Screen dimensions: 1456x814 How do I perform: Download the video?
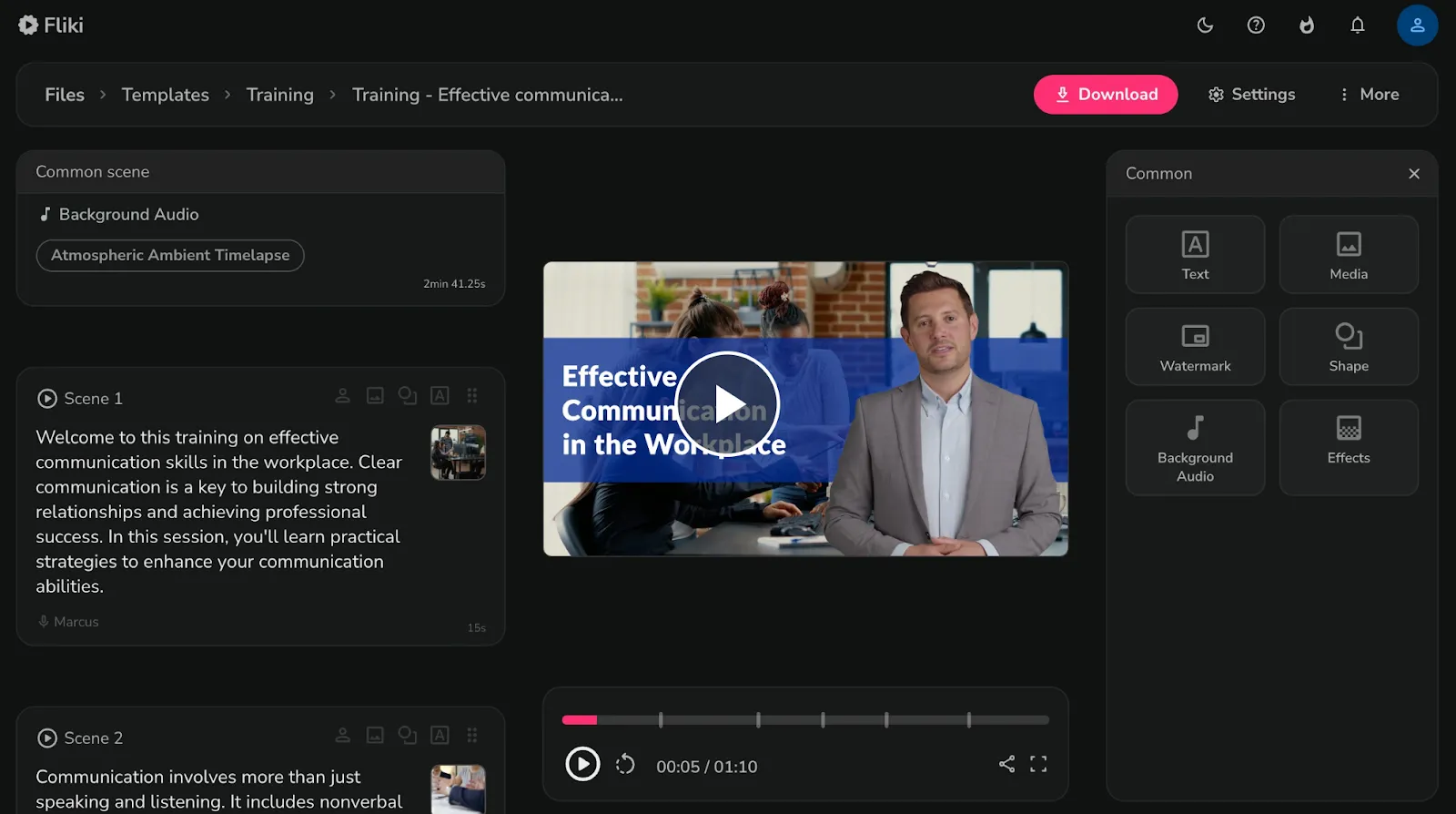pos(1106,95)
